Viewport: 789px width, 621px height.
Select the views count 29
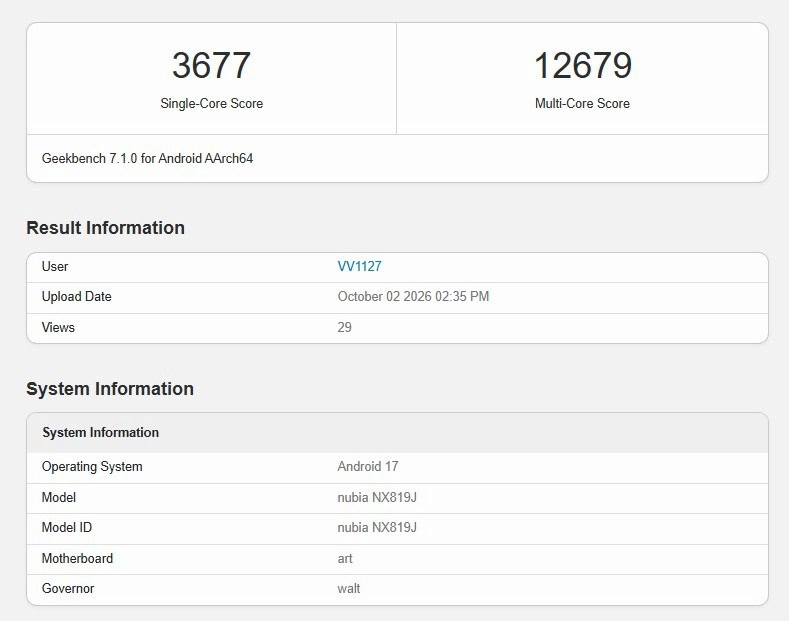coord(345,327)
